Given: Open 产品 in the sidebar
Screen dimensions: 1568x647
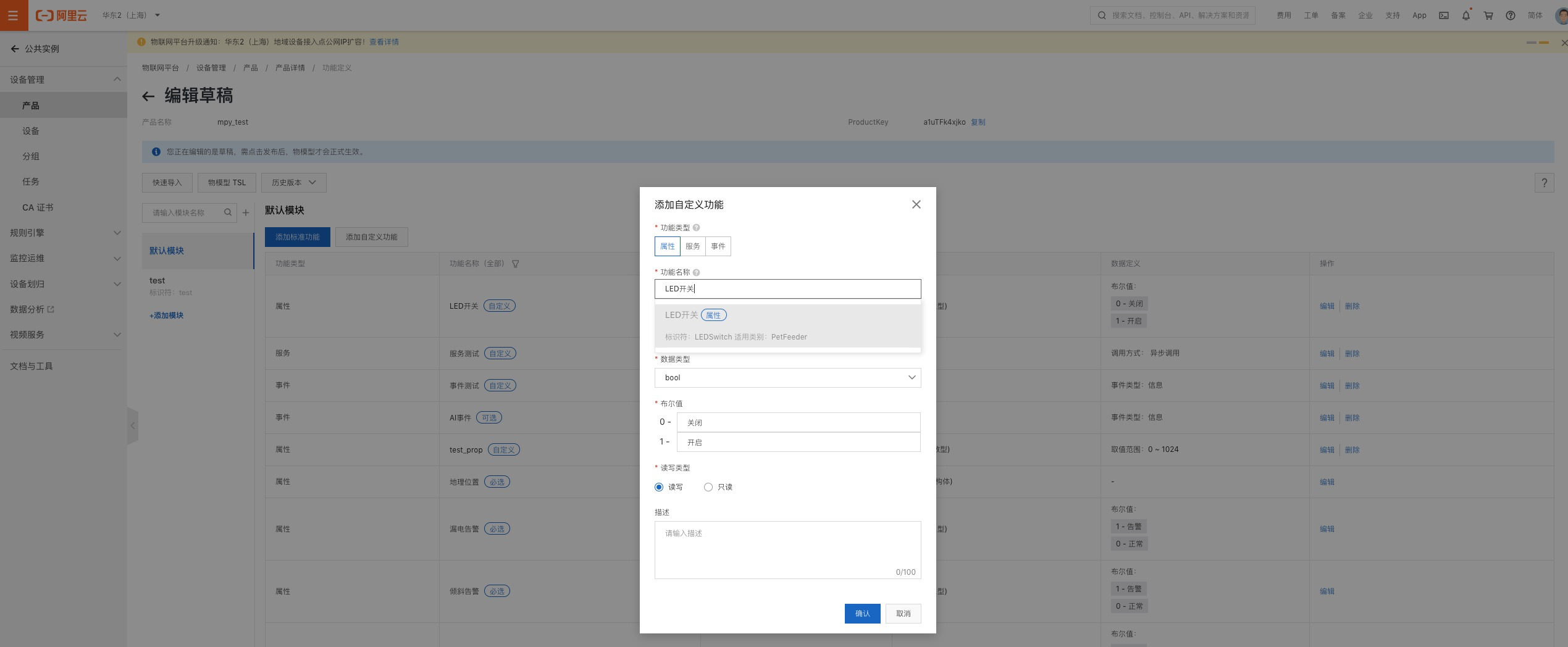Looking at the screenshot, I should pyautogui.click(x=64, y=106).
